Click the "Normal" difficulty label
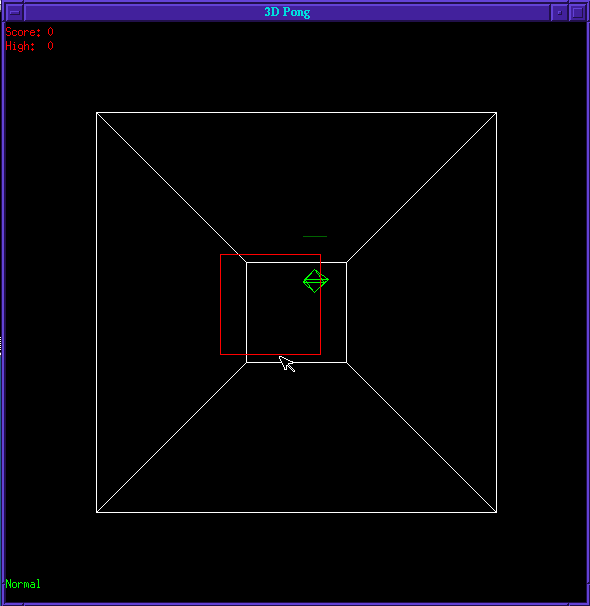The width and height of the screenshot is (590, 606). tap(23, 584)
